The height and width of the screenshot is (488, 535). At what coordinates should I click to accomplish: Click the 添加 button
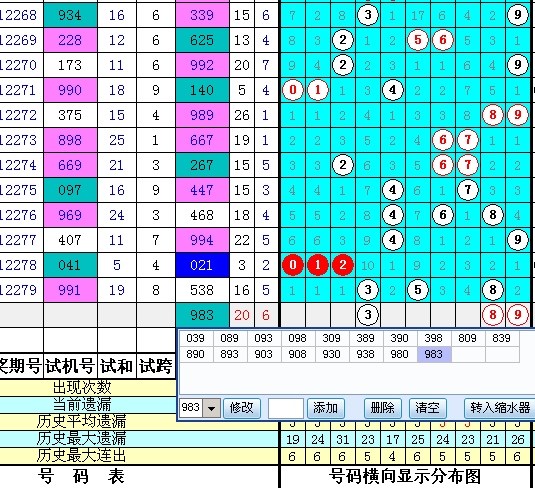(x=326, y=408)
